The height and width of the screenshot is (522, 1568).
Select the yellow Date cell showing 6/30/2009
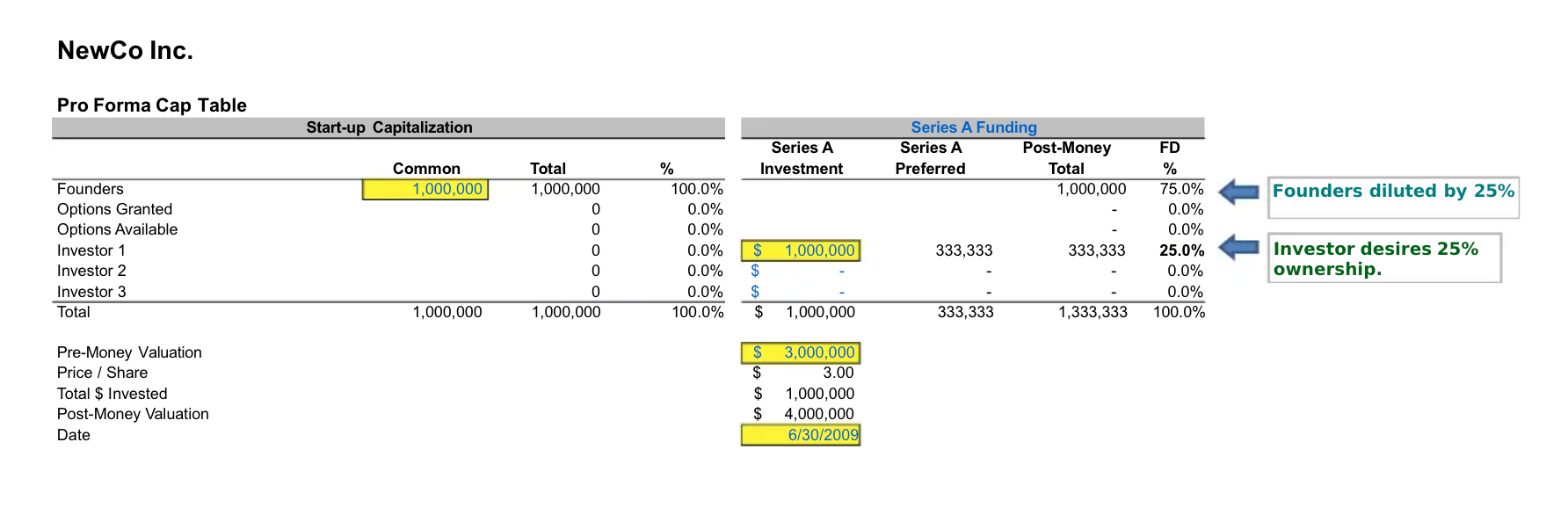pyautogui.click(x=801, y=435)
